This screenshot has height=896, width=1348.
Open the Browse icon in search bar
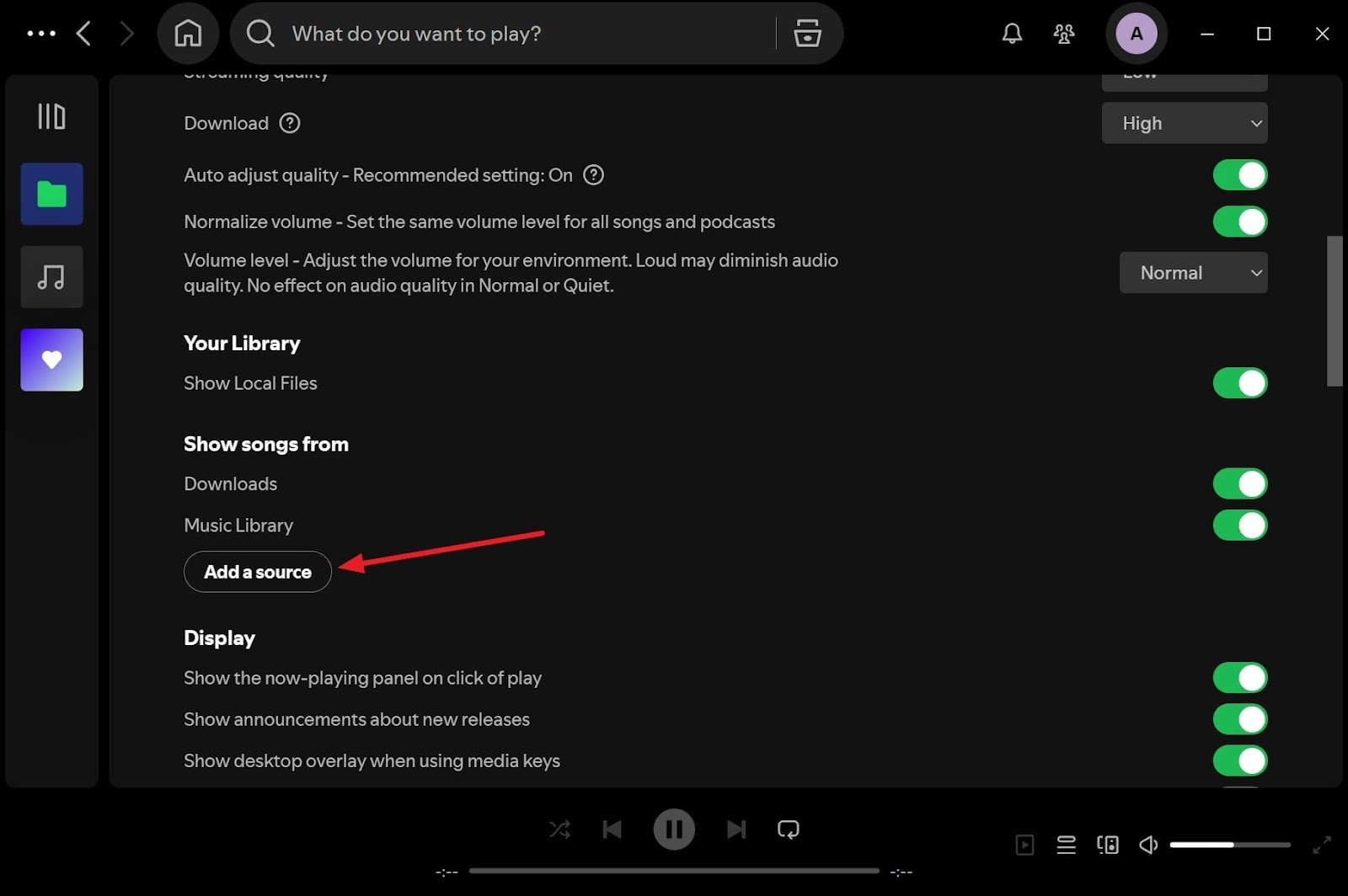(807, 34)
